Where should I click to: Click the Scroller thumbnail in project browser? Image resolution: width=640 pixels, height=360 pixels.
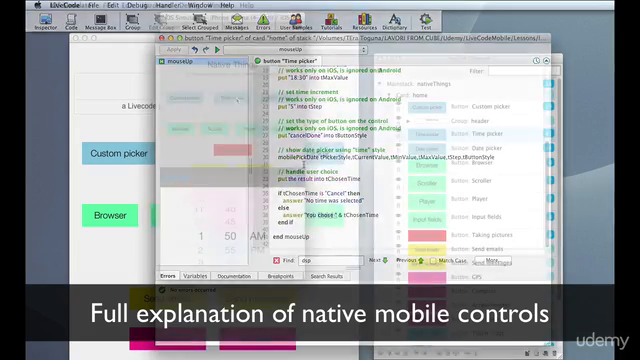(427, 183)
